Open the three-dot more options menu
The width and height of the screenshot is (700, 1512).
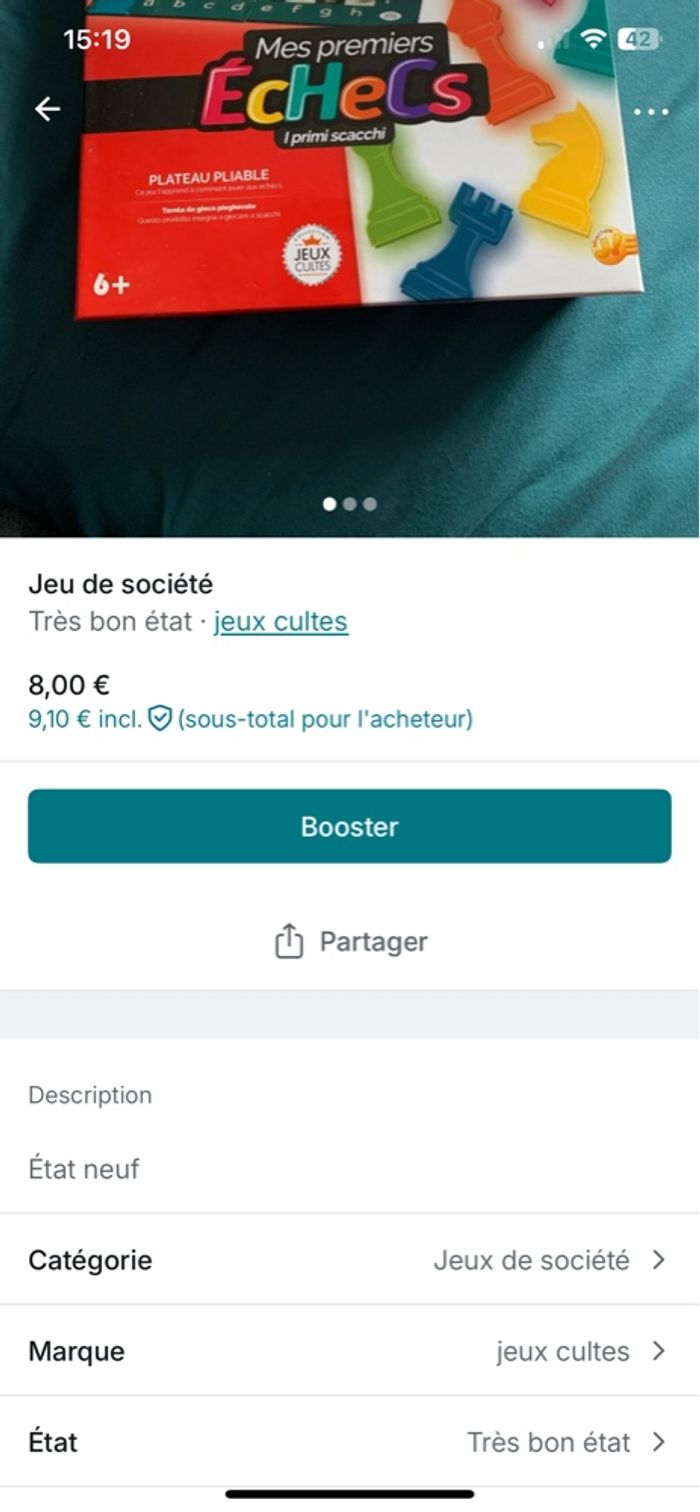pyautogui.click(x=651, y=111)
